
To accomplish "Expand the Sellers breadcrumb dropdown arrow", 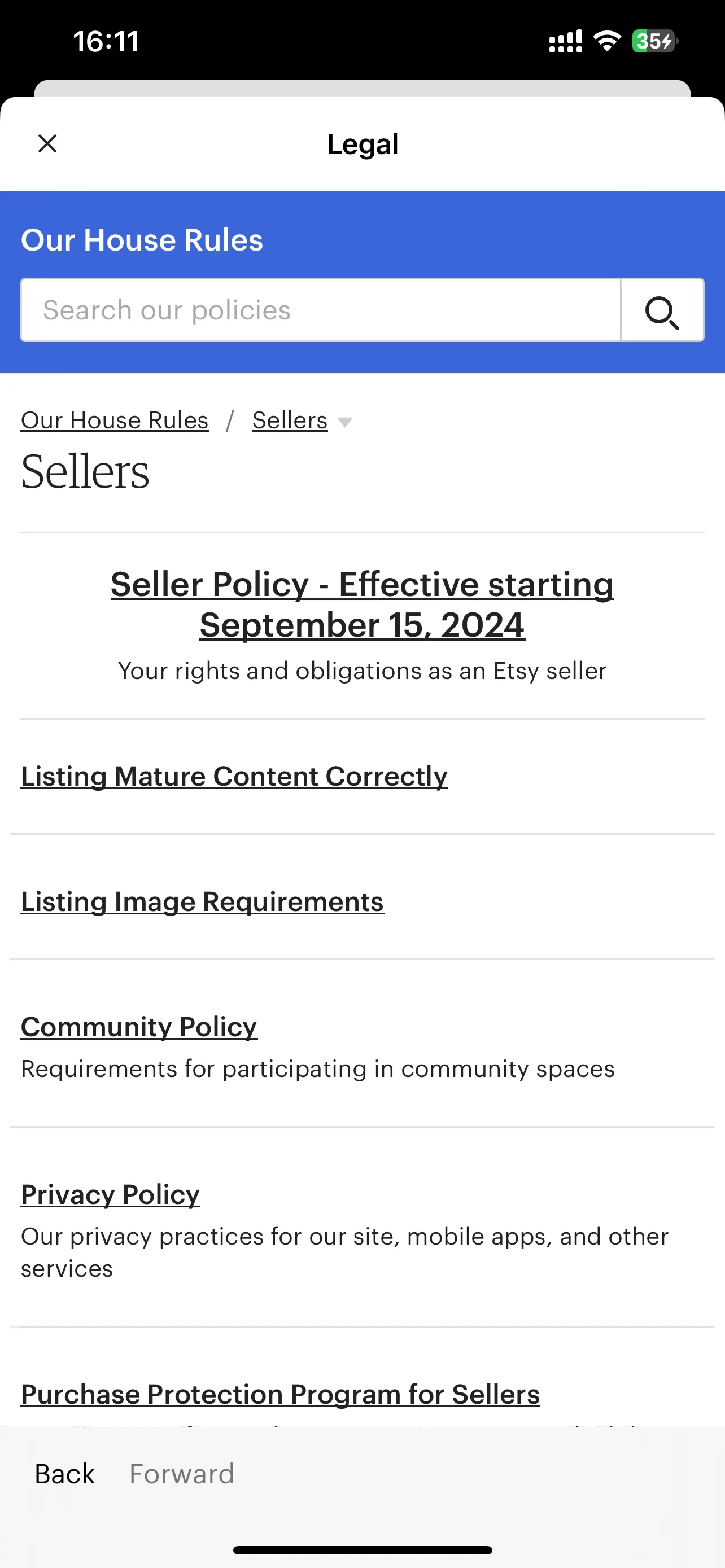I will 344,422.
